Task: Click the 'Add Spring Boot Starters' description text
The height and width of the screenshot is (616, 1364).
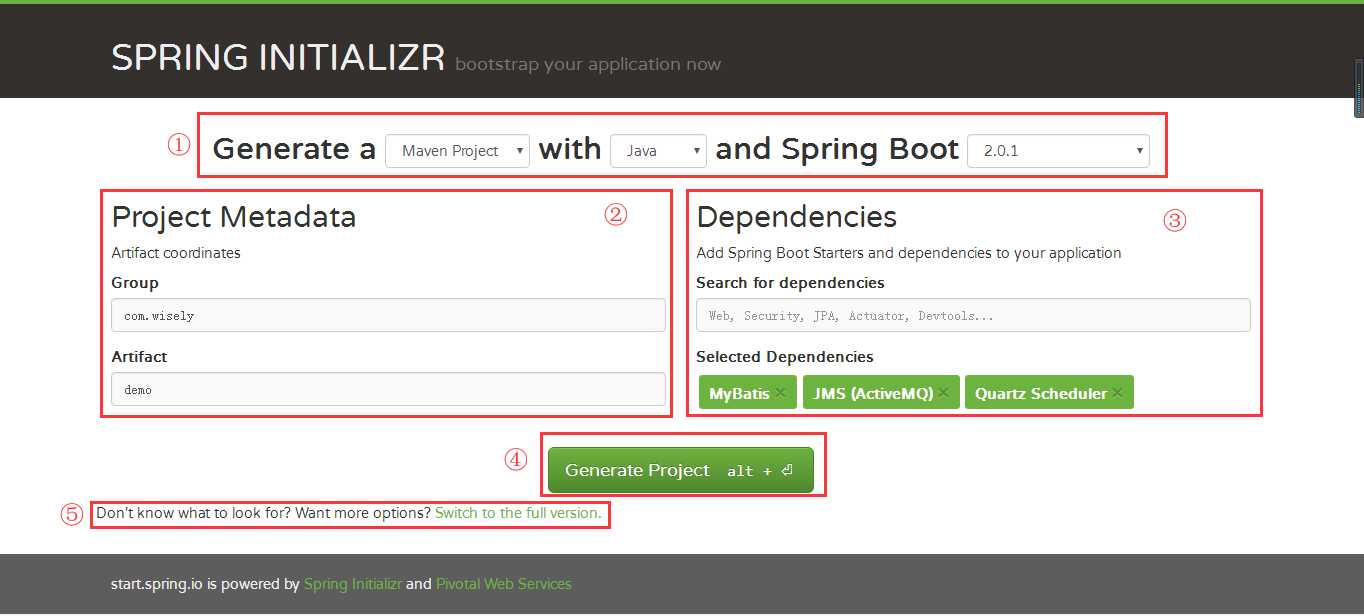Action: [x=909, y=253]
